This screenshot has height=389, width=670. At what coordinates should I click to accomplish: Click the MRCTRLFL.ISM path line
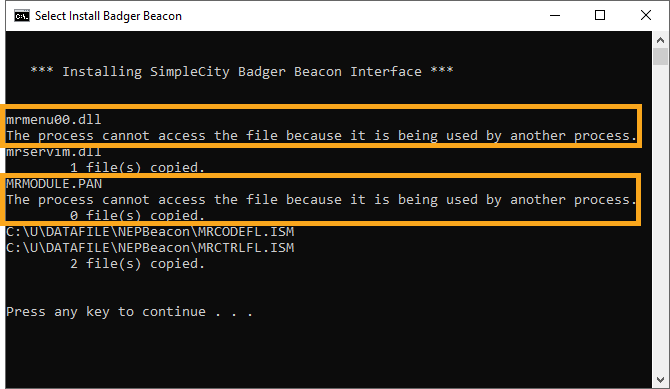(x=150, y=248)
